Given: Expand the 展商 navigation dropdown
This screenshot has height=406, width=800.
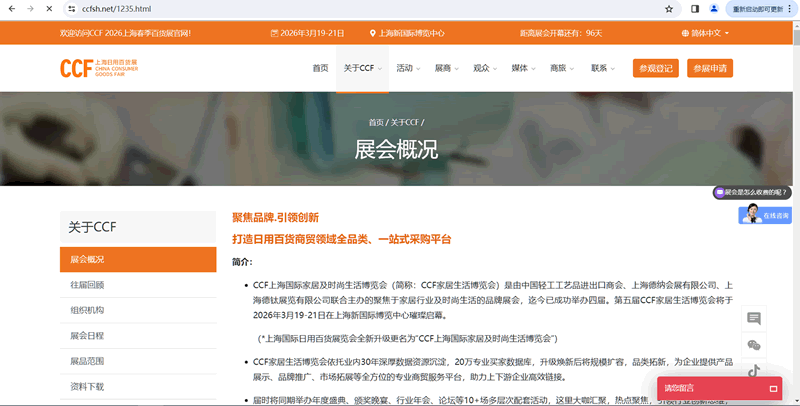Looking at the screenshot, I should pos(446,68).
